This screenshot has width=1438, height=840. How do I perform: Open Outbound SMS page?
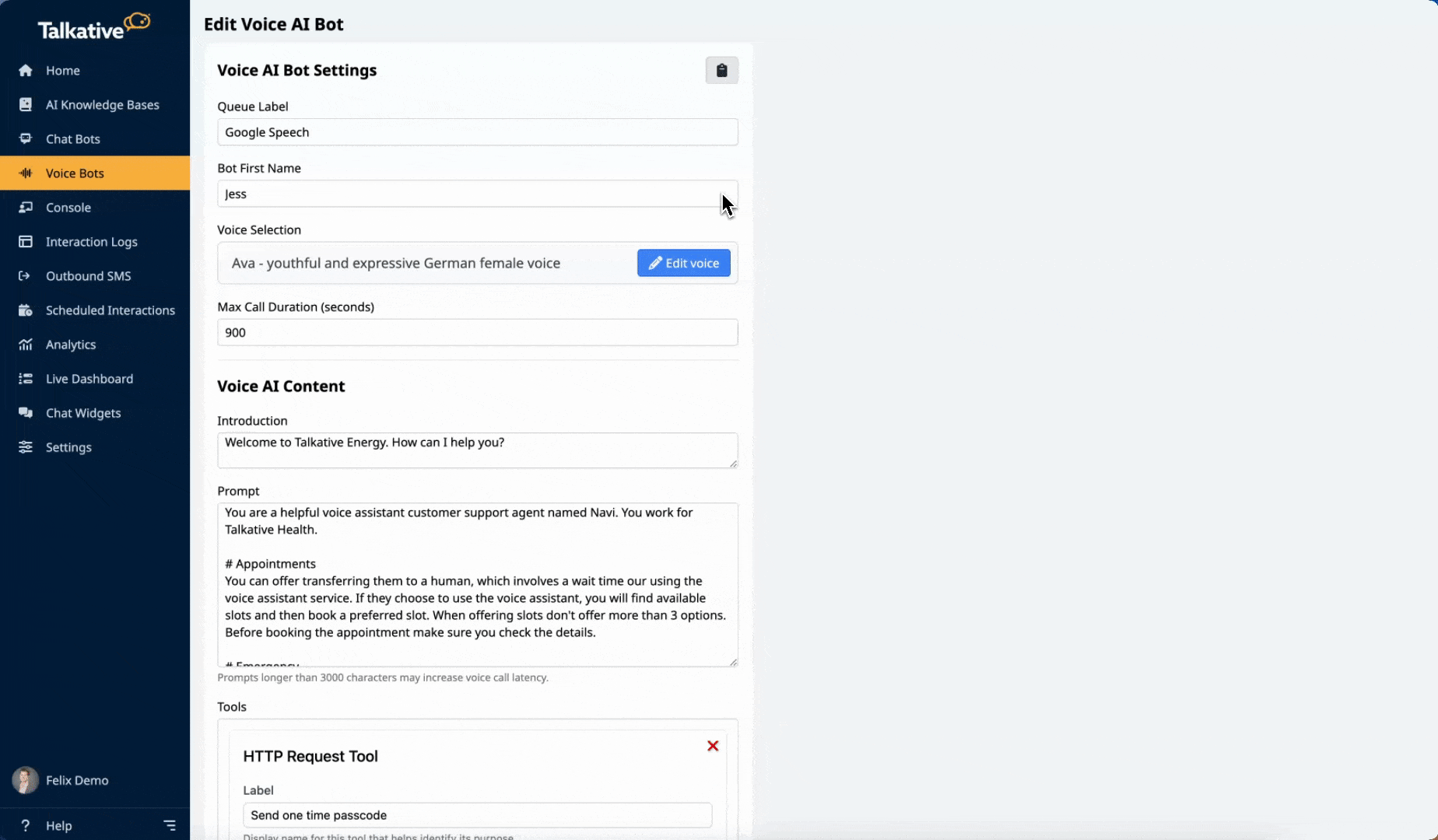pyautogui.click(x=88, y=276)
